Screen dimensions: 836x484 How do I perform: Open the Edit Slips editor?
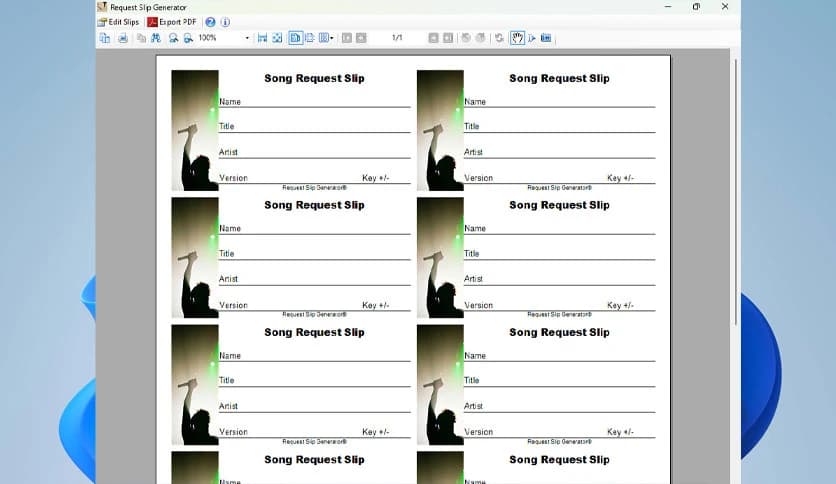(x=118, y=22)
